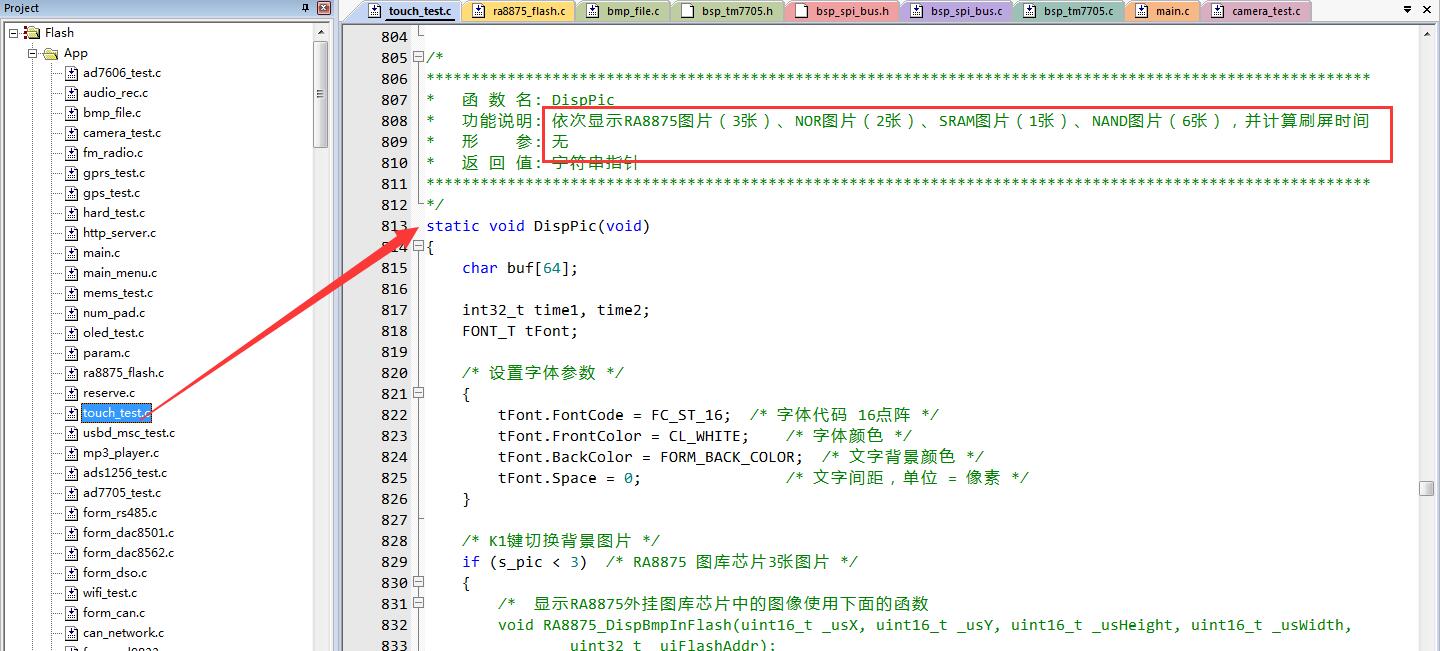This screenshot has width=1440, height=651.
Task: Close the Project panel
Action: point(323,8)
